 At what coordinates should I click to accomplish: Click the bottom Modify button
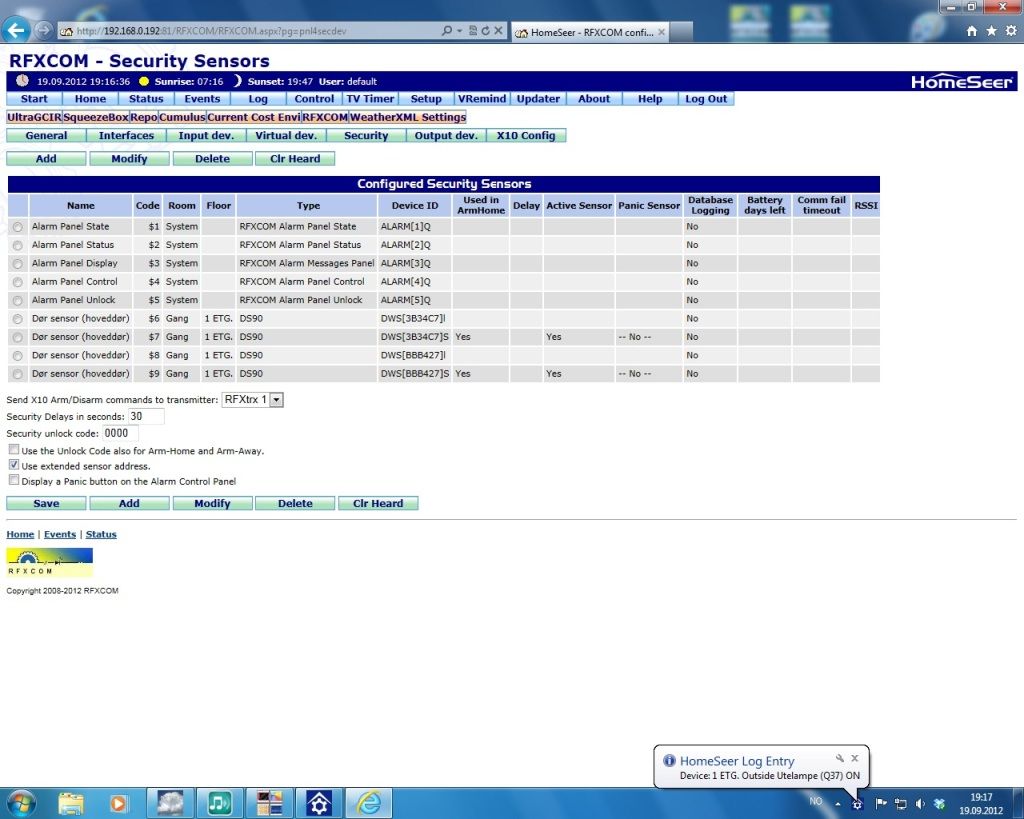point(212,504)
